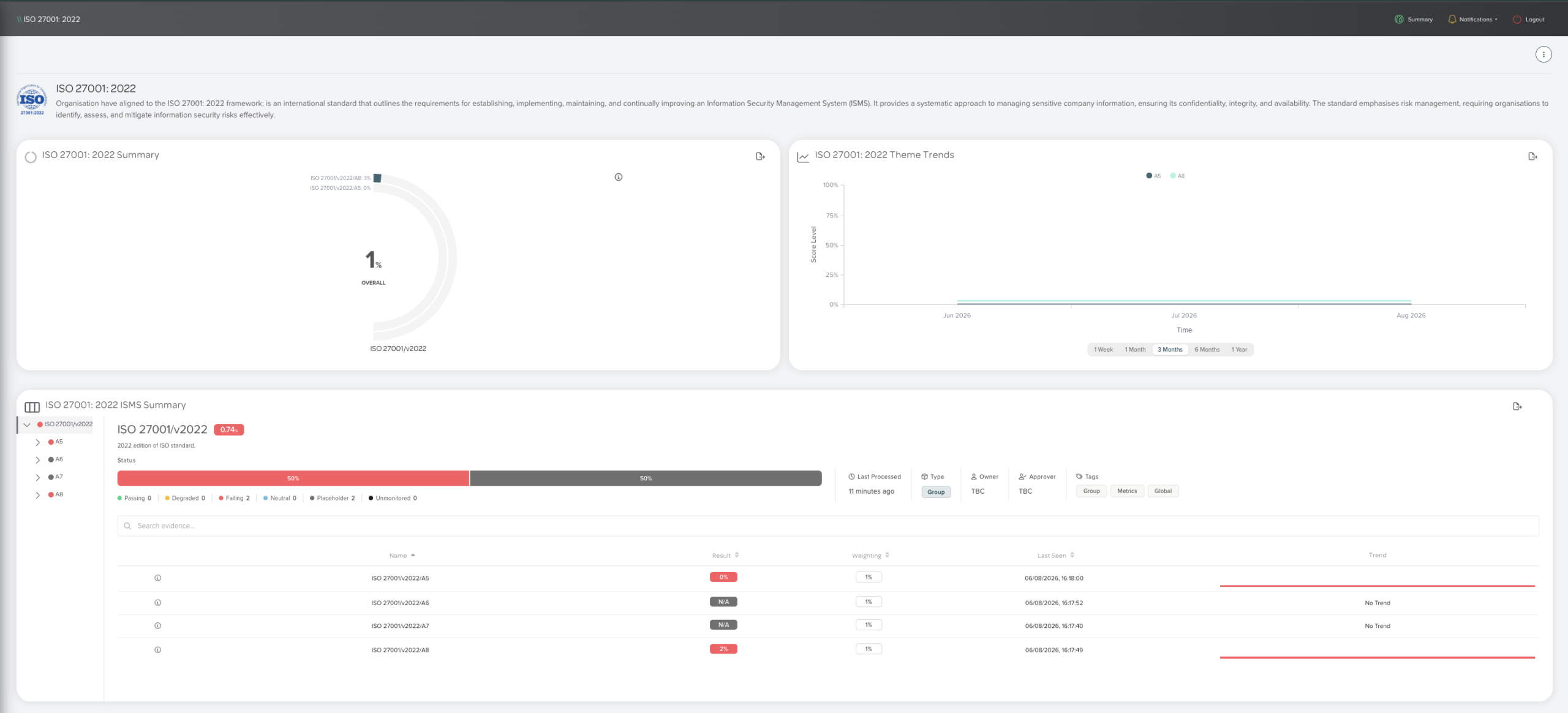
Task: Click the Logout power icon
Action: pos(1517,19)
